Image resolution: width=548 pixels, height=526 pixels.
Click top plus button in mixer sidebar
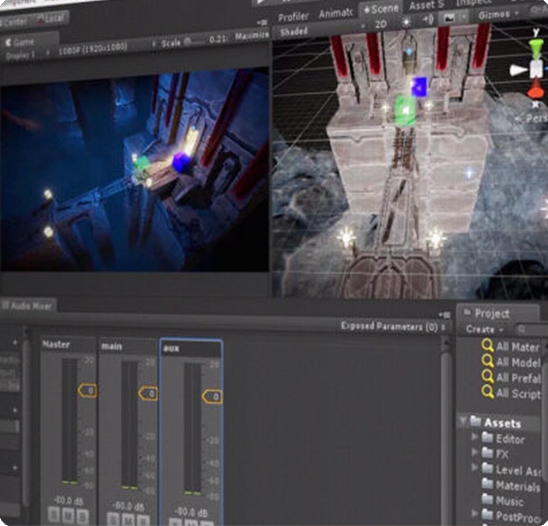[15, 343]
